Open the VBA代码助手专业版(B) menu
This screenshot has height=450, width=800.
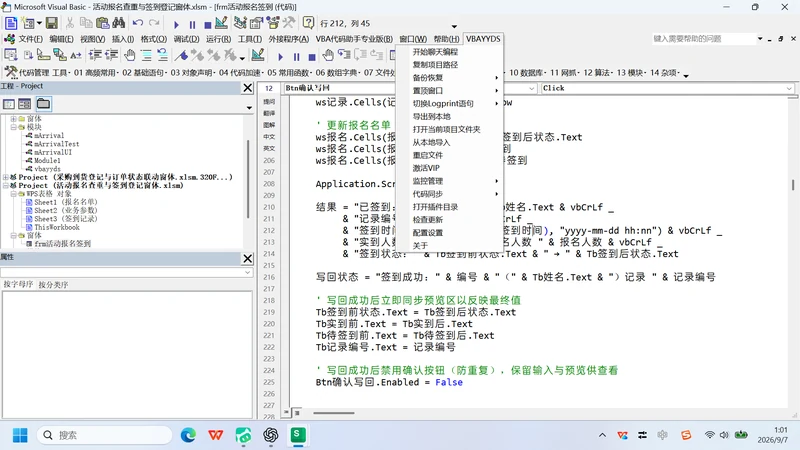coord(354,39)
